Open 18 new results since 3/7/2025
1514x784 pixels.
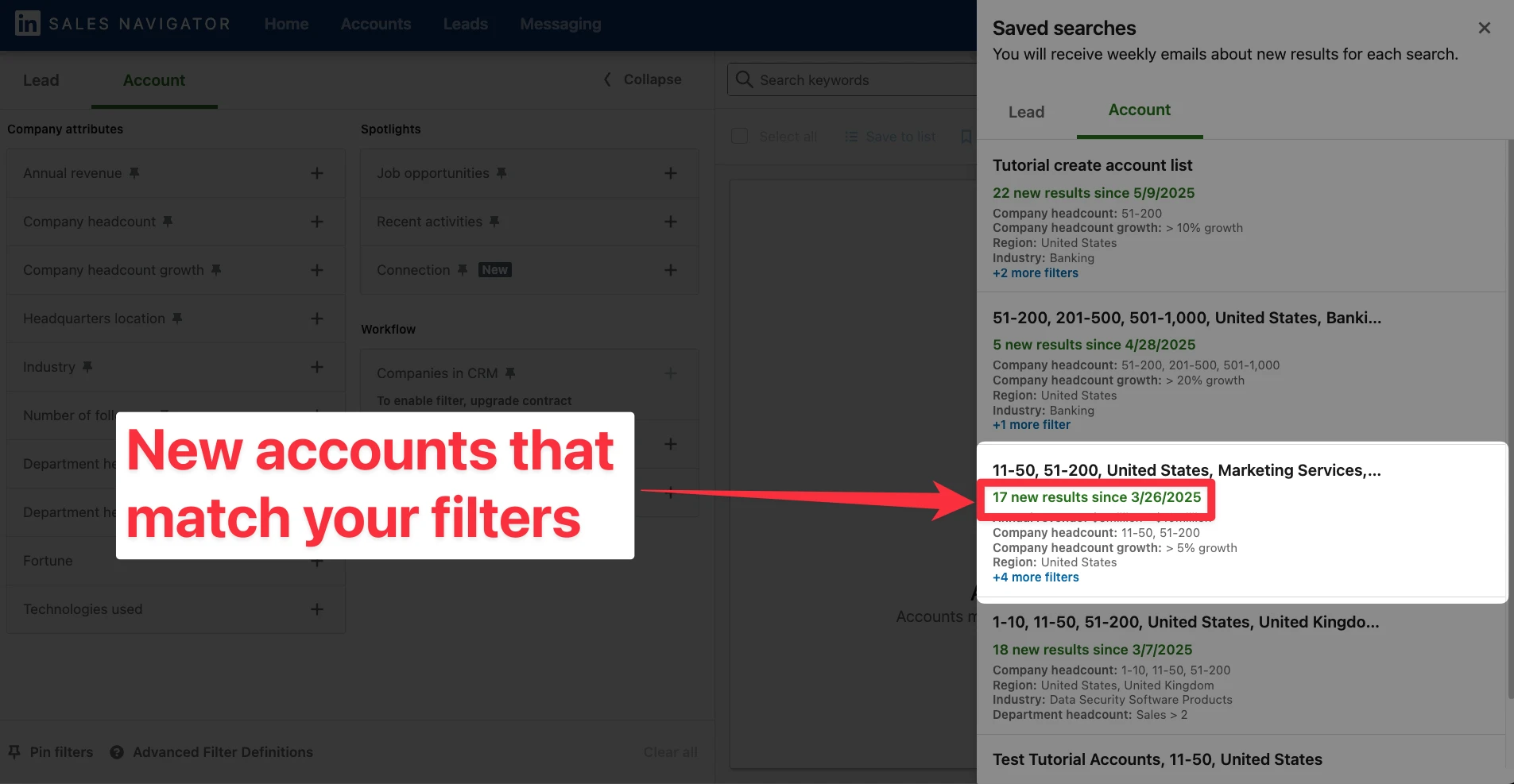coord(1092,650)
